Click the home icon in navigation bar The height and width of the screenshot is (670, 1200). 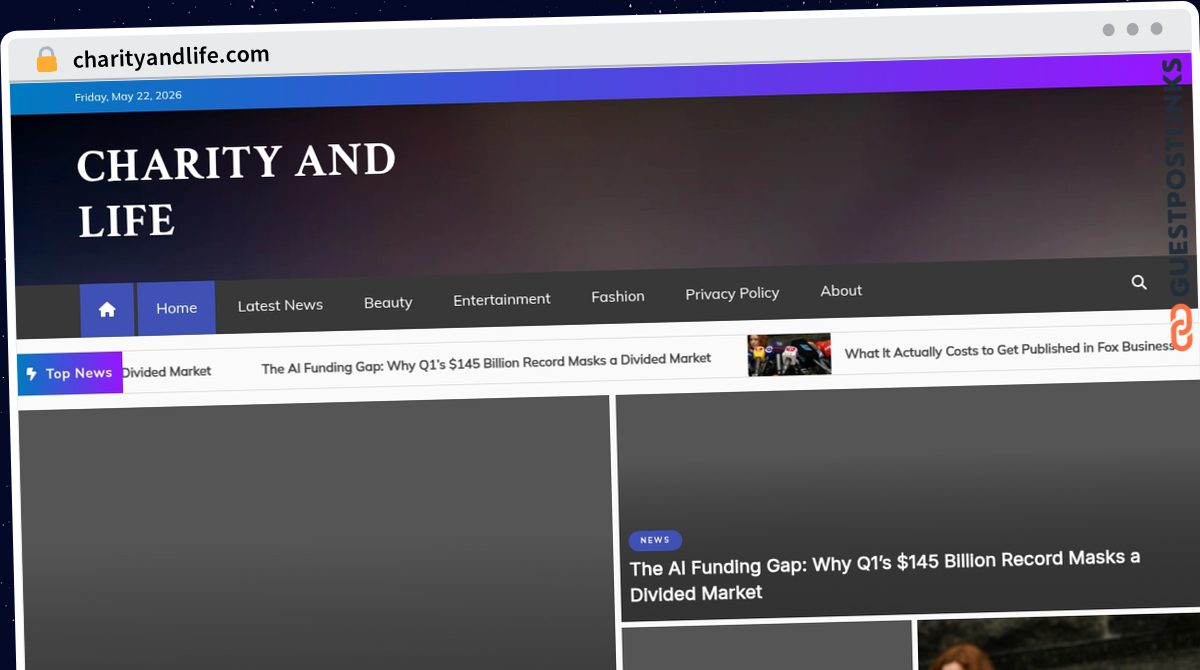[x=107, y=310]
